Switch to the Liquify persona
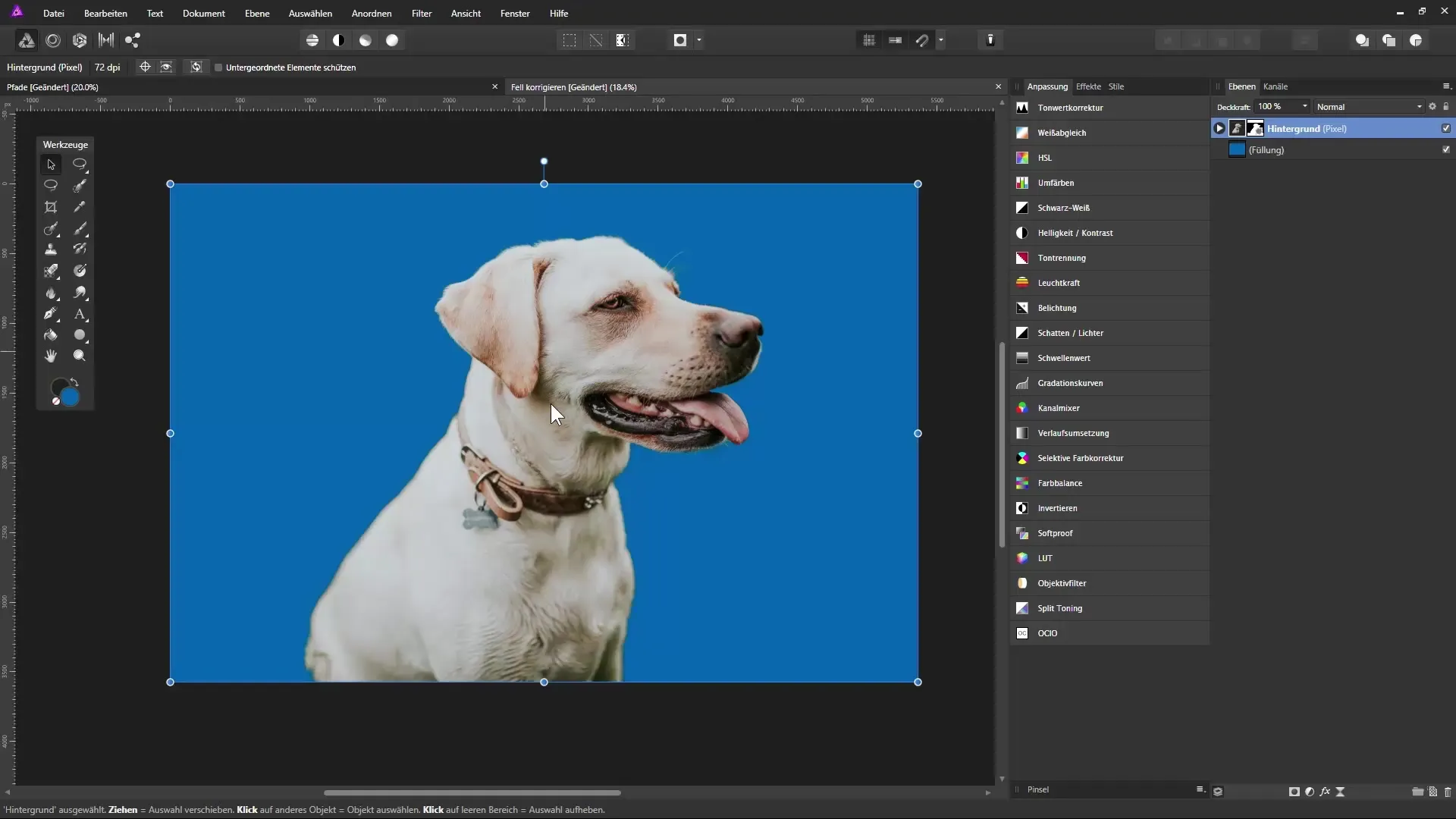 click(x=53, y=40)
